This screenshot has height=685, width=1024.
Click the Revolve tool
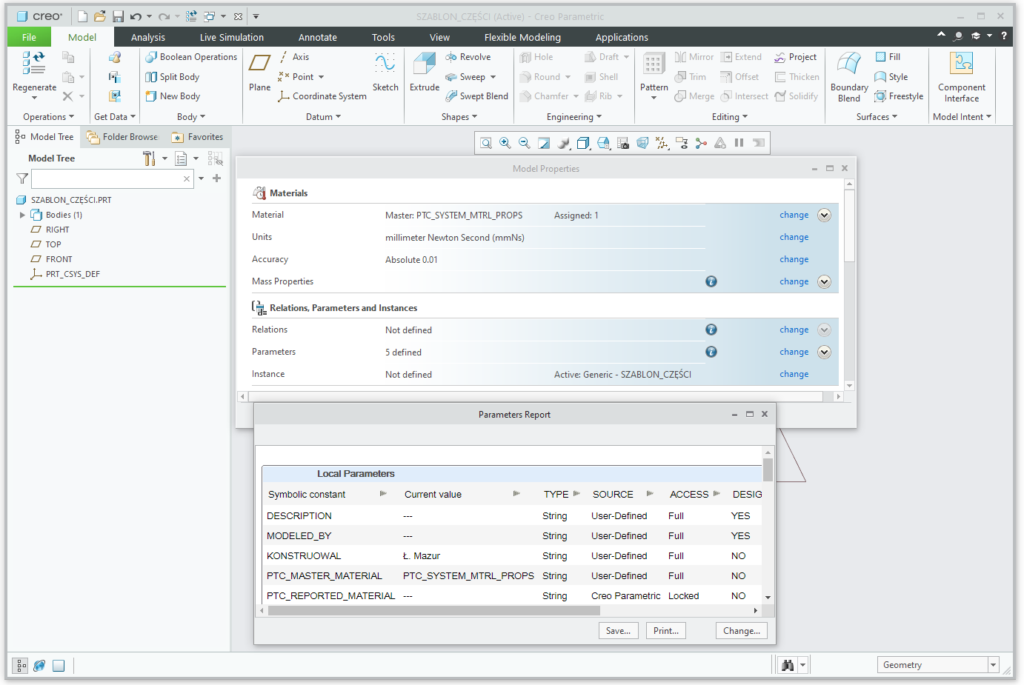click(x=468, y=57)
